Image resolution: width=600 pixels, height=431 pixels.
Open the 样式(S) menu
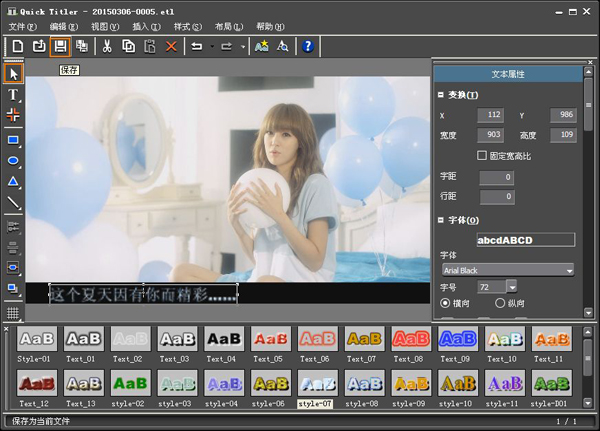point(188,26)
